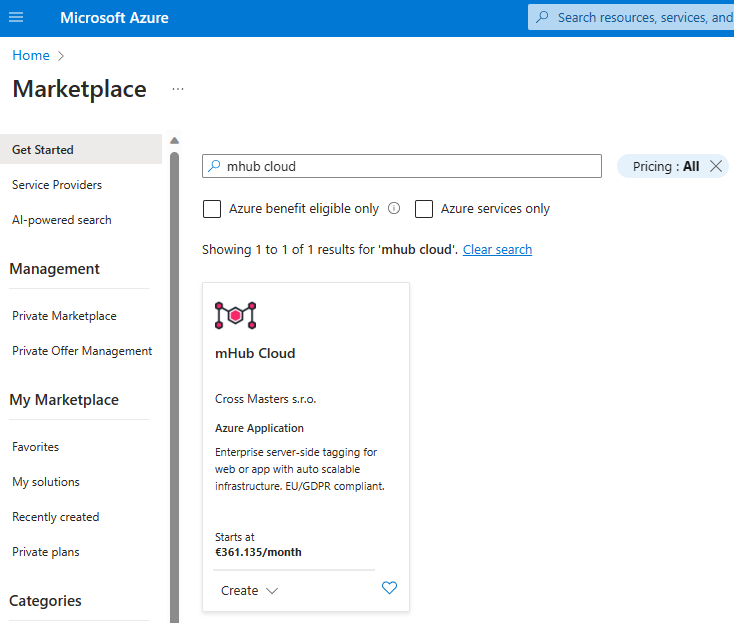Click the sidebar scroll up arrow
The height and width of the screenshot is (623, 734).
point(175,140)
